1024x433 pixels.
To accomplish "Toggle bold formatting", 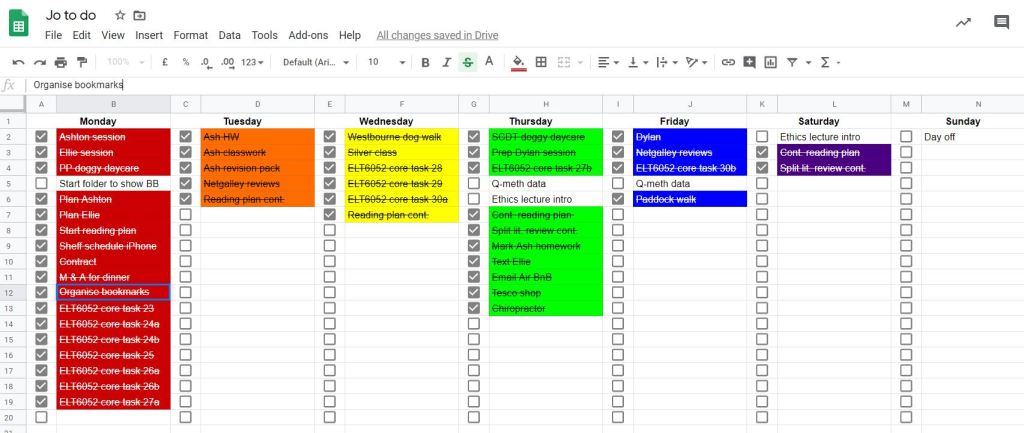I will click(425, 62).
